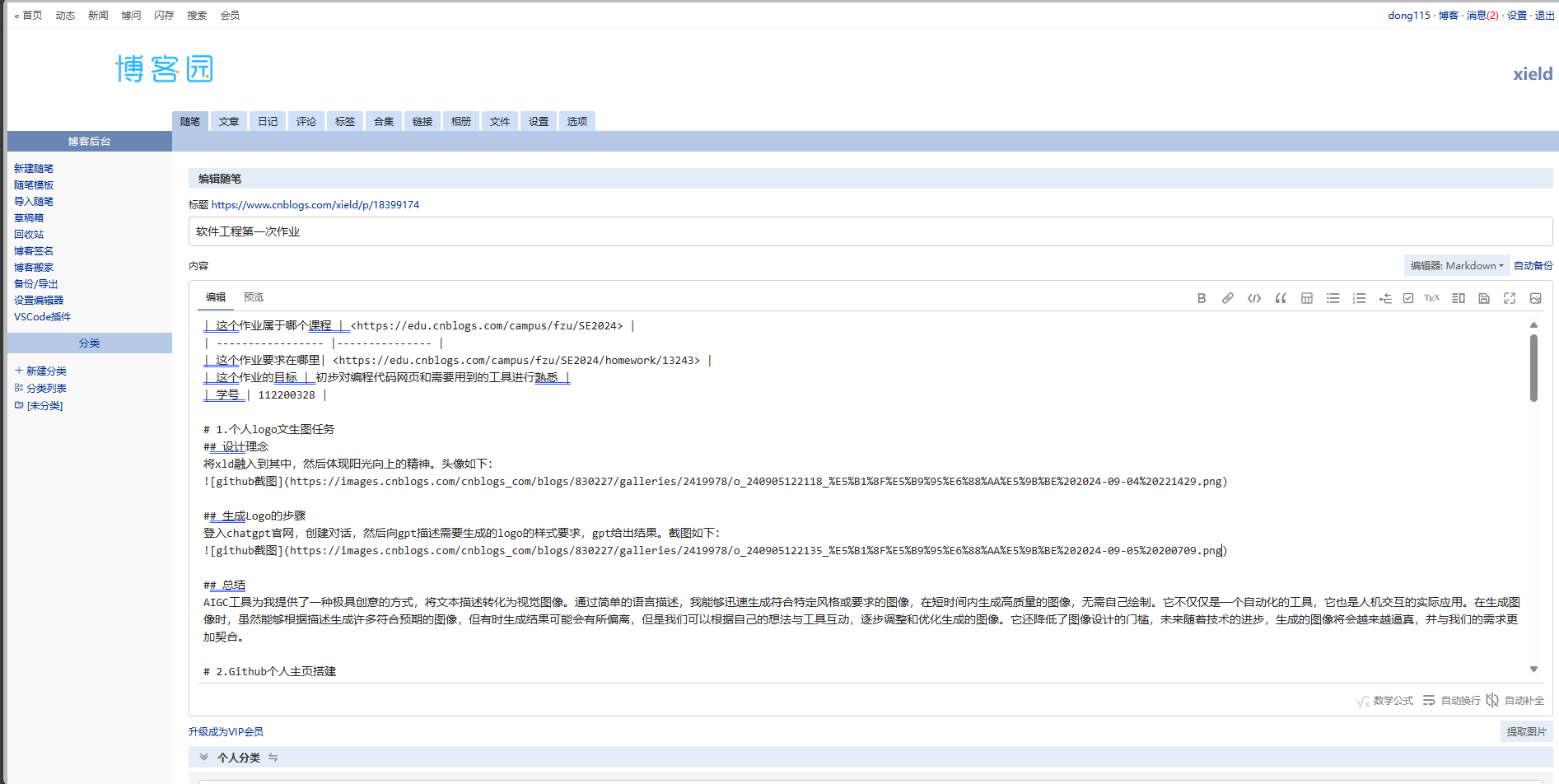Screen dimensions: 1559x784
Task: Insert a task list checkbox item
Action: pyautogui.click(x=1408, y=298)
